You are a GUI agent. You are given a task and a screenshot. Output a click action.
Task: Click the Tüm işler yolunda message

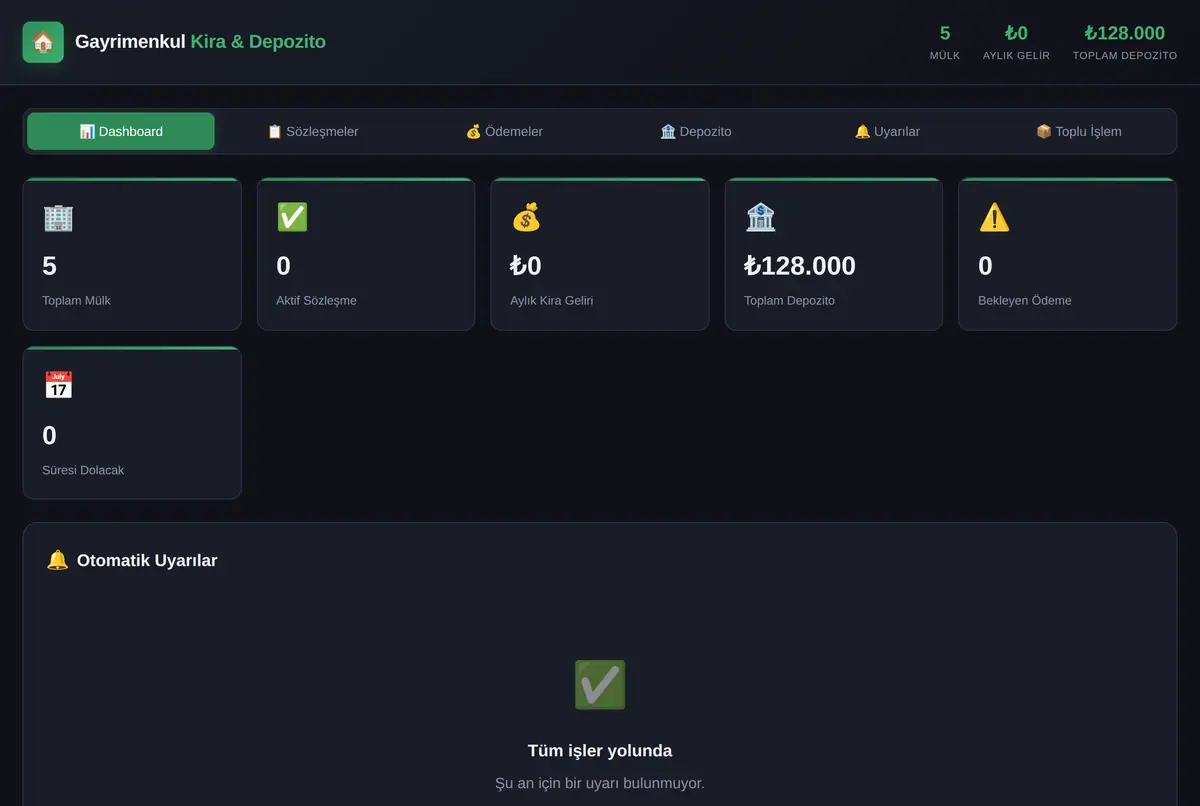[x=600, y=751]
